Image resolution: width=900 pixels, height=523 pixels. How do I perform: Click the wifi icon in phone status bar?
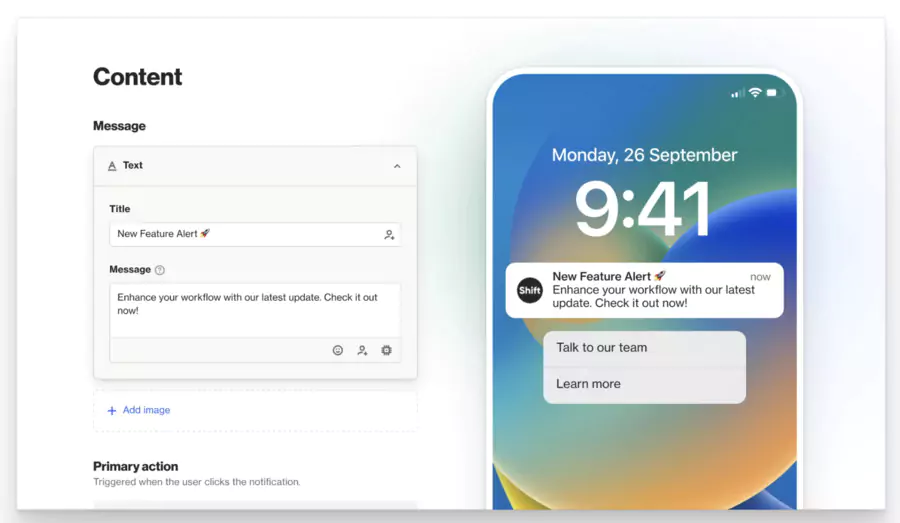click(755, 92)
